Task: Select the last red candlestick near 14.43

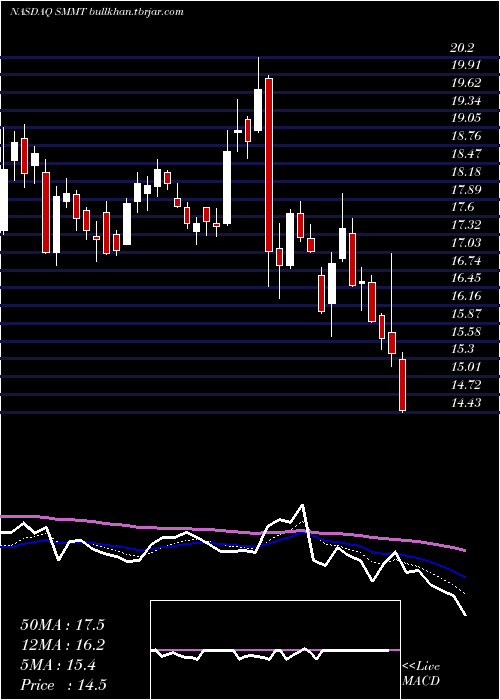Action: coord(403,384)
